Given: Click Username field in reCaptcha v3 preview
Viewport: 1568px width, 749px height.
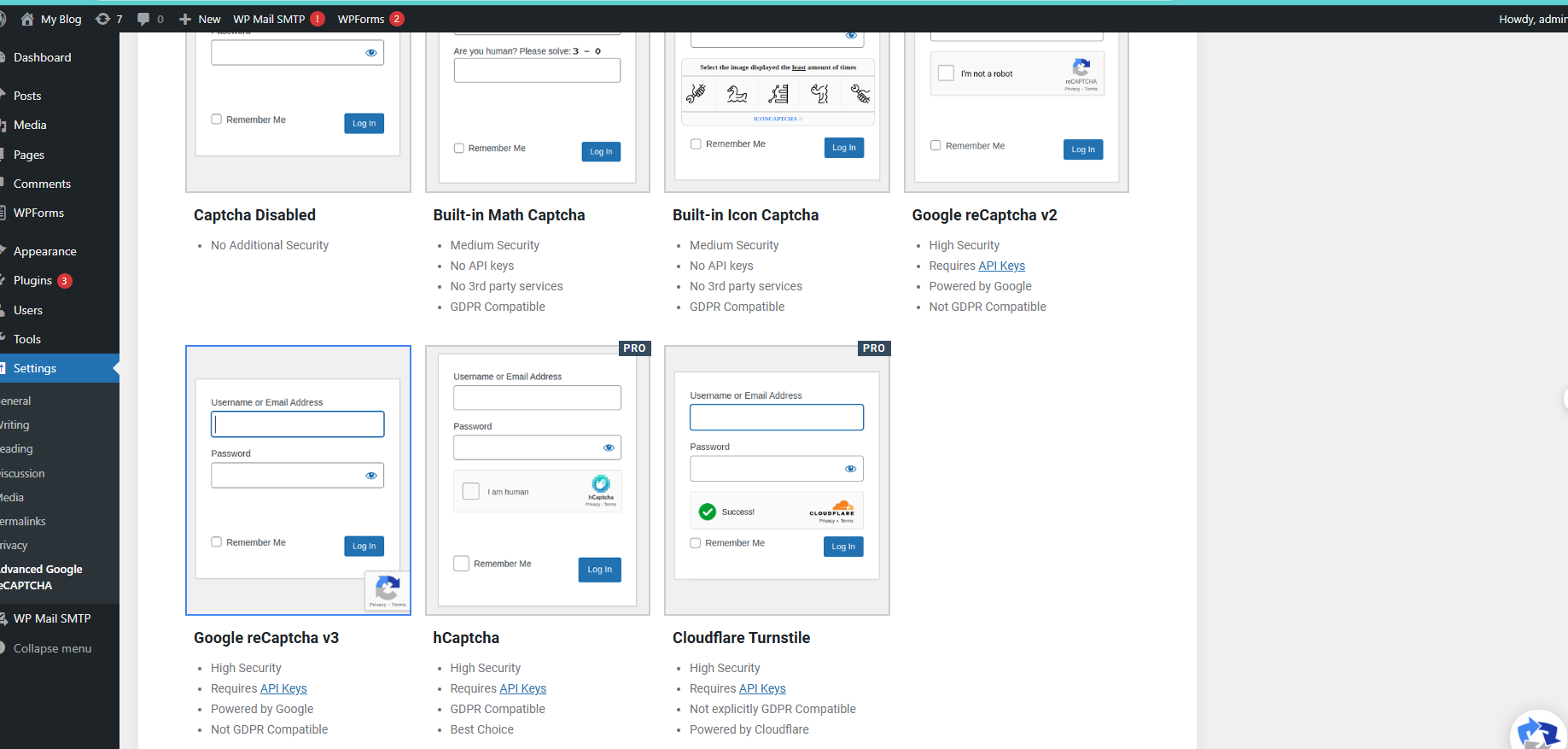Looking at the screenshot, I should (x=298, y=424).
